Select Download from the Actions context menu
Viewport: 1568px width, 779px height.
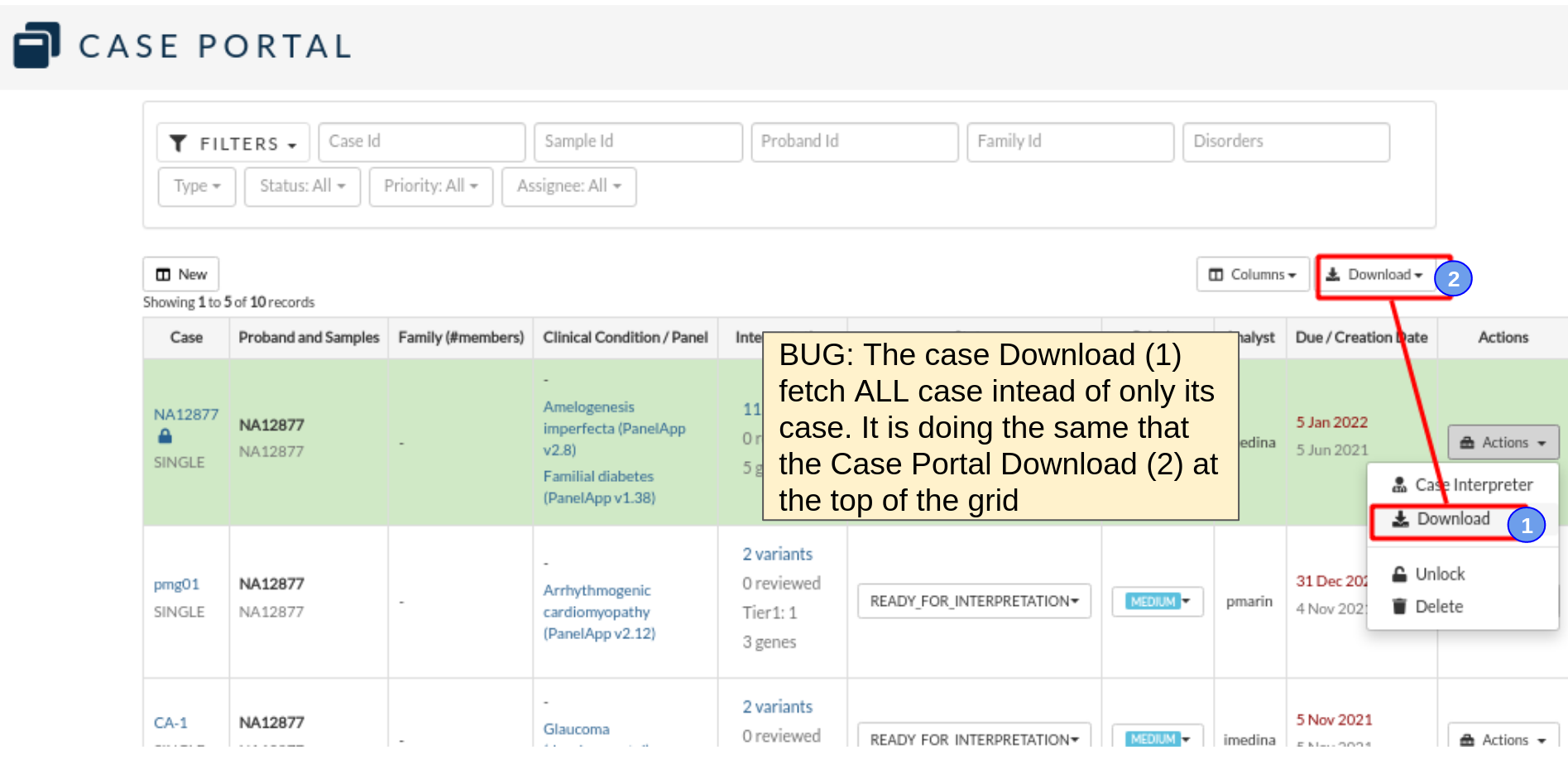click(x=1453, y=519)
